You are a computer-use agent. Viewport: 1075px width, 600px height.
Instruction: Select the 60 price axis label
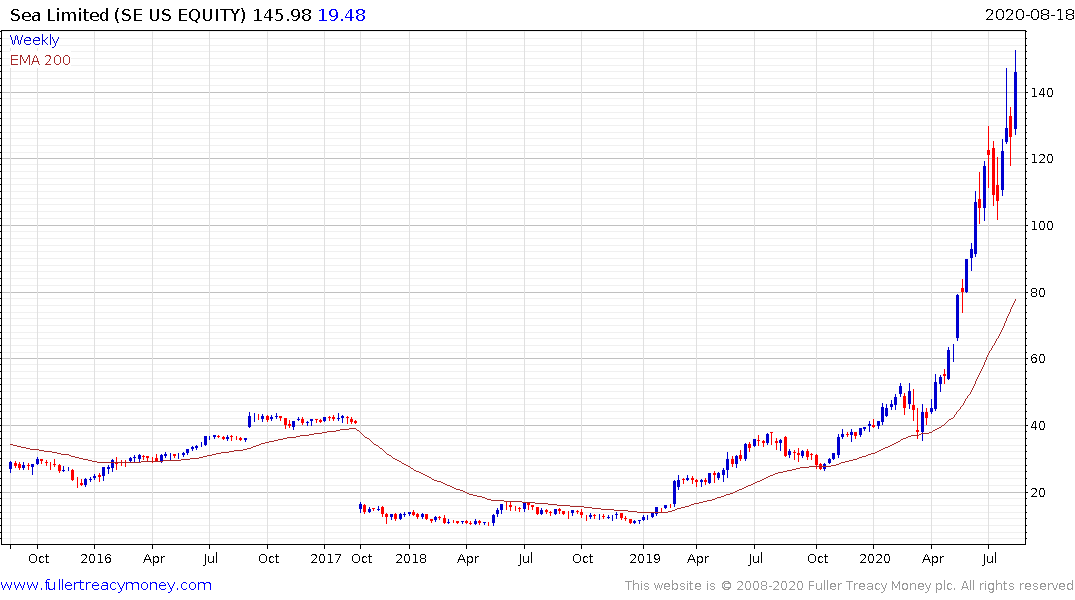[x=1040, y=359]
